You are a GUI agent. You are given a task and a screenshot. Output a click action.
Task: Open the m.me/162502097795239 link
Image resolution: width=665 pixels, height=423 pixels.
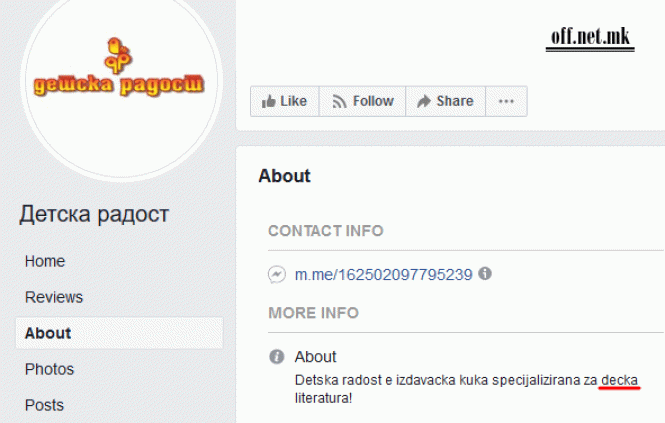pos(383,275)
